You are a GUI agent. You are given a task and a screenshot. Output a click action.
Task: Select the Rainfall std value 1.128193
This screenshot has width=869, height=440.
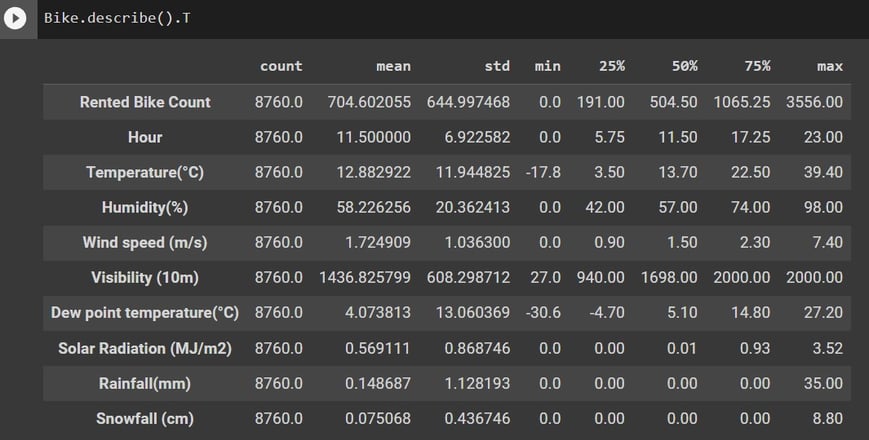tap(477, 383)
